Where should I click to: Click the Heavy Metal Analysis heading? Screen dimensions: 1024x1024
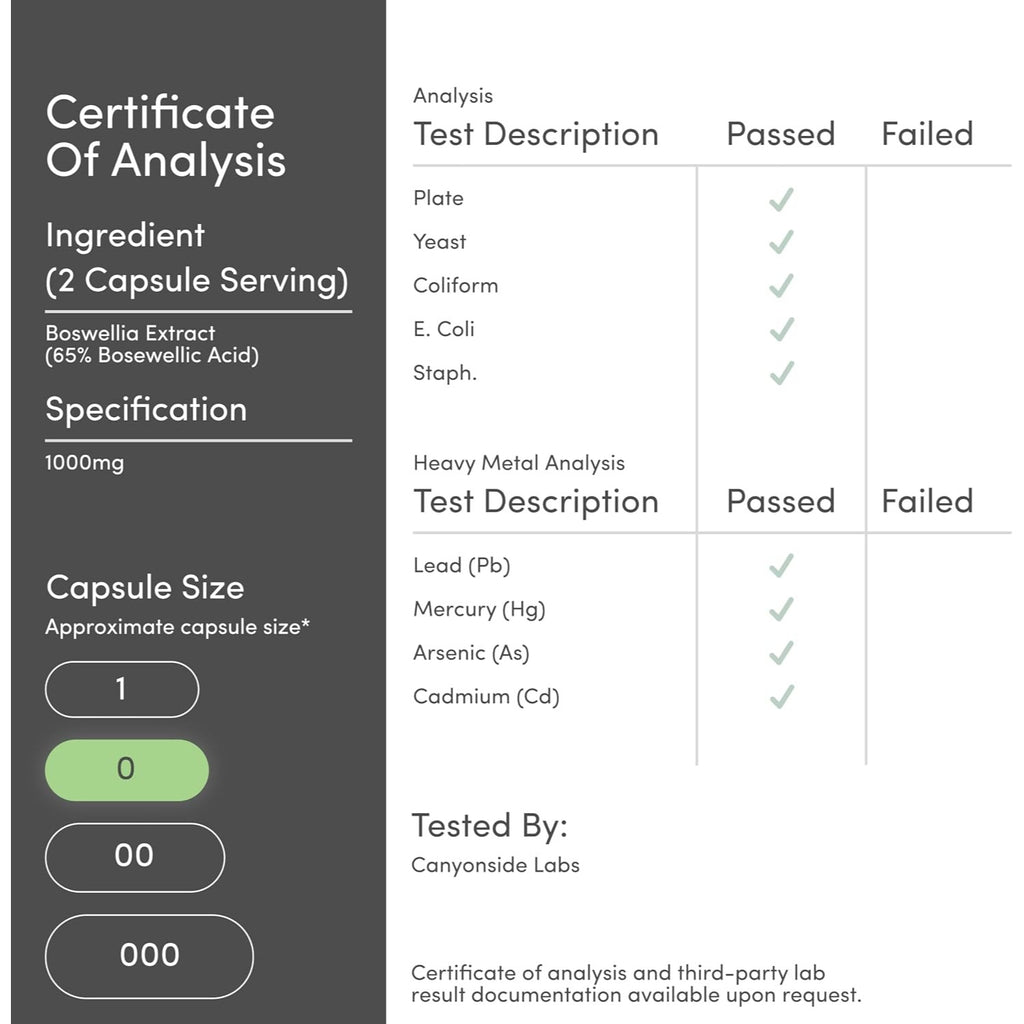click(519, 463)
